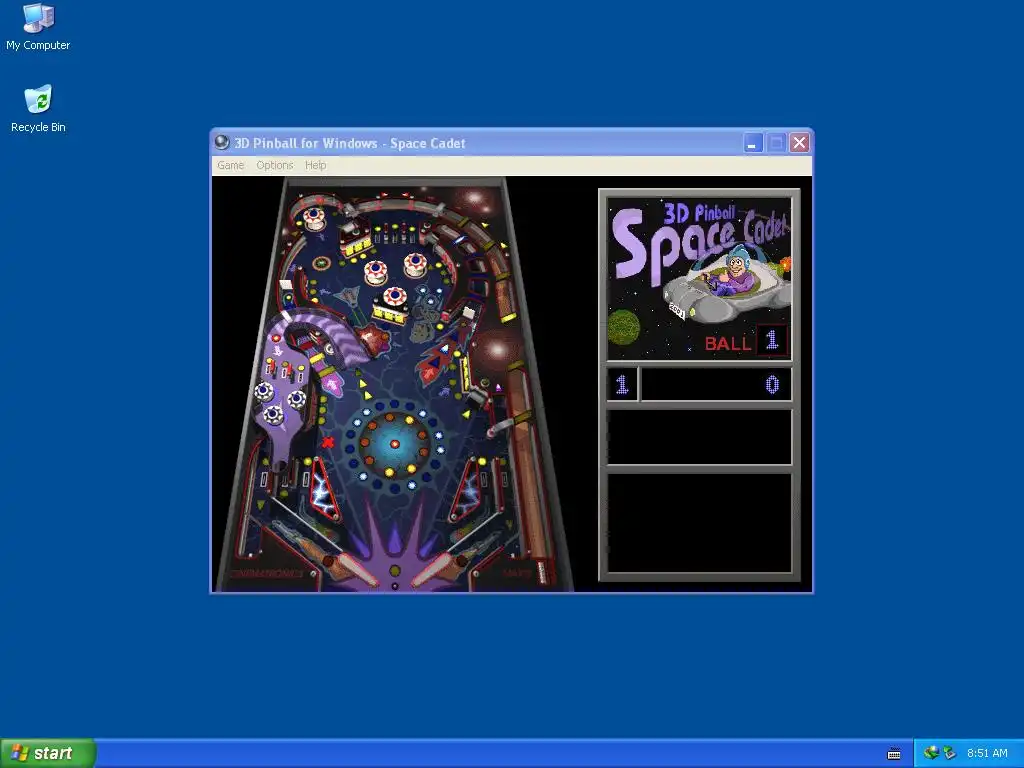Open the Help menu
This screenshot has height=768, width=1024.
tap(315, 165)
